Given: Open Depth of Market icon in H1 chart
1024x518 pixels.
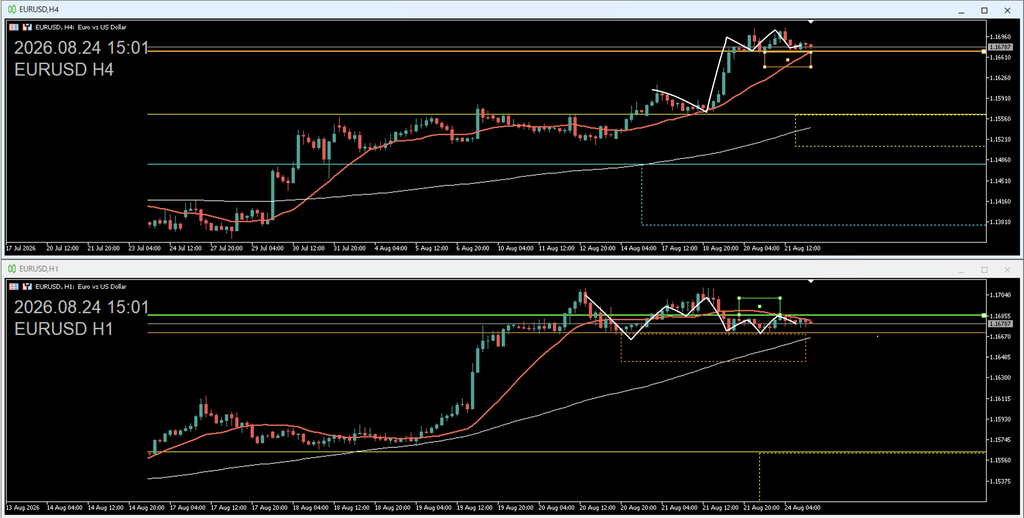Looking at the screenshot, I should [27, 287].
